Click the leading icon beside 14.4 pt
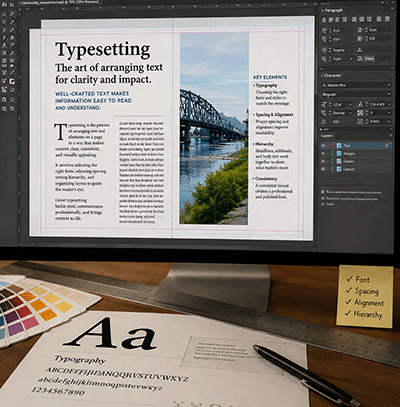 pyautogui.click(x=360, y=105)
